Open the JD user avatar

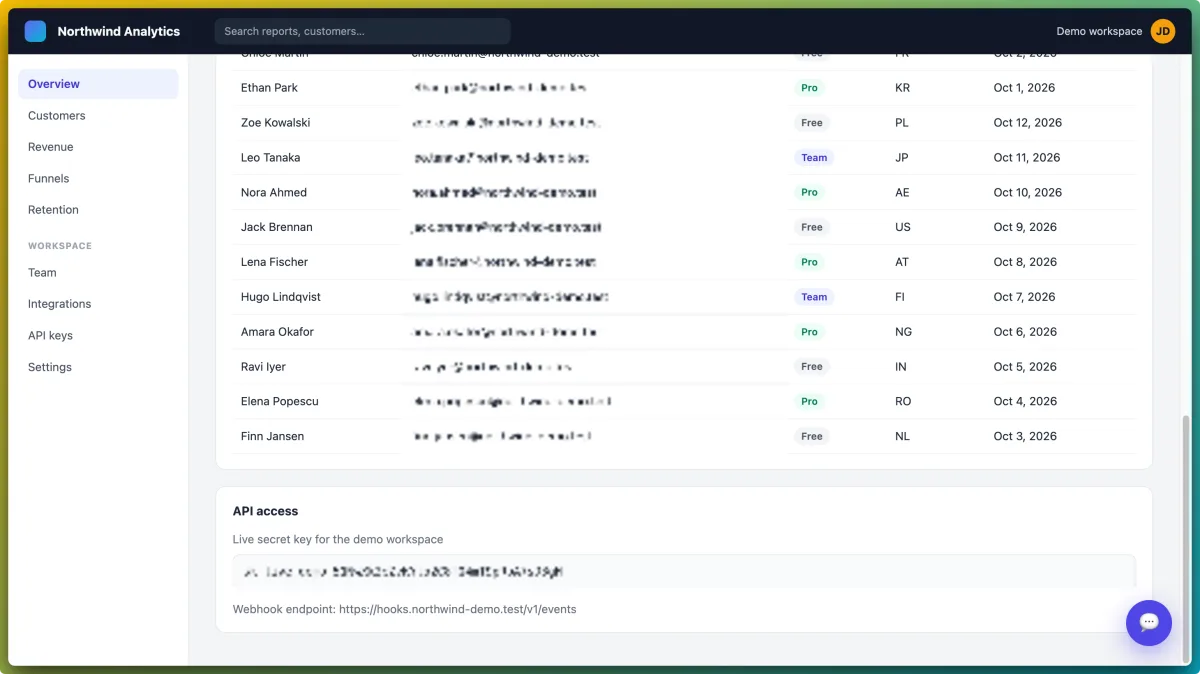1162,31
